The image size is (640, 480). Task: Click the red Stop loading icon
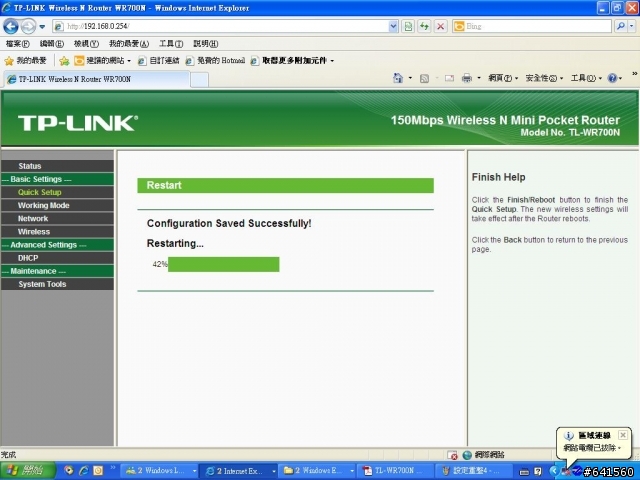[x=440, y=27]
